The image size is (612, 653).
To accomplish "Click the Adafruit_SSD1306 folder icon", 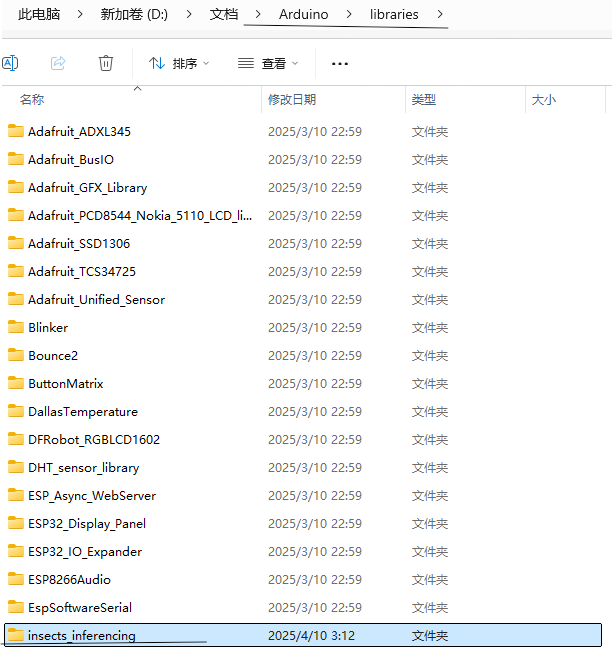I will pyautogui.click(x=16, y=243).
